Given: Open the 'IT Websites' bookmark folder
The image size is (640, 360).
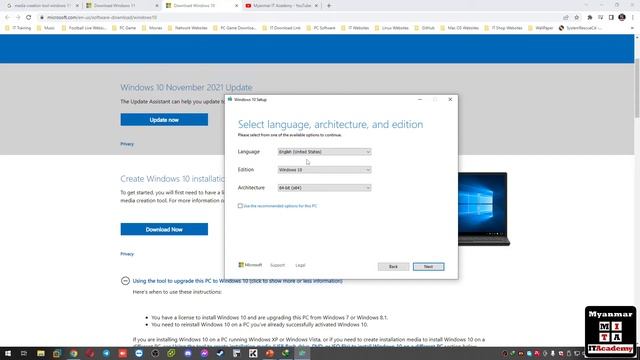Looking at the screenshot, I should [355, 28].
